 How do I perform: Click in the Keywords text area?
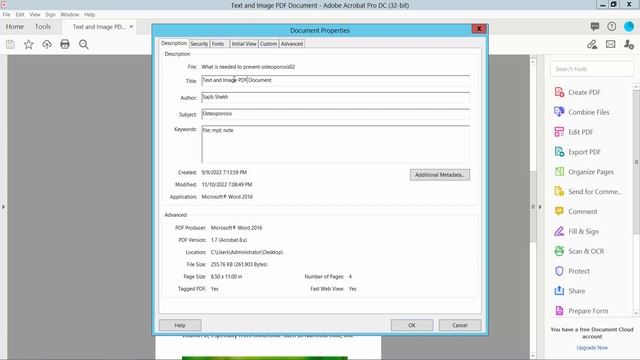[x=336, y=144]
